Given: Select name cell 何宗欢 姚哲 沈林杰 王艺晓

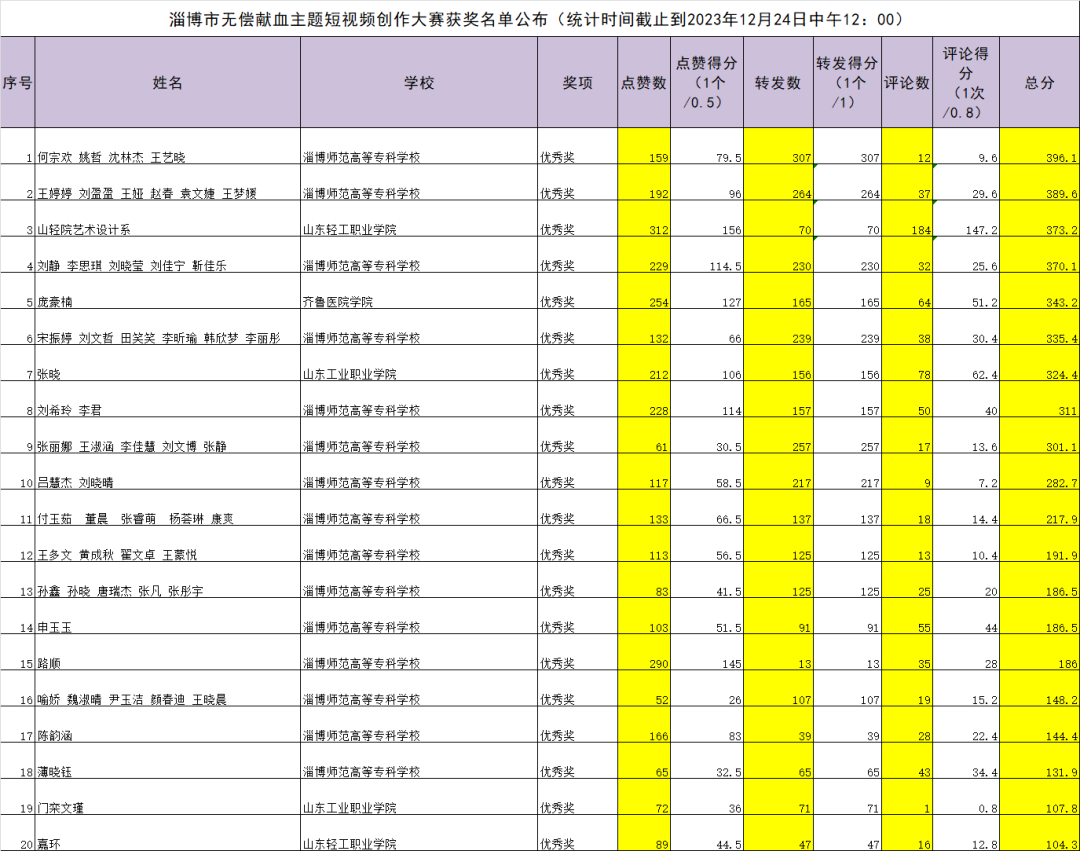Looking at the screenshot, I should [167, 146].
